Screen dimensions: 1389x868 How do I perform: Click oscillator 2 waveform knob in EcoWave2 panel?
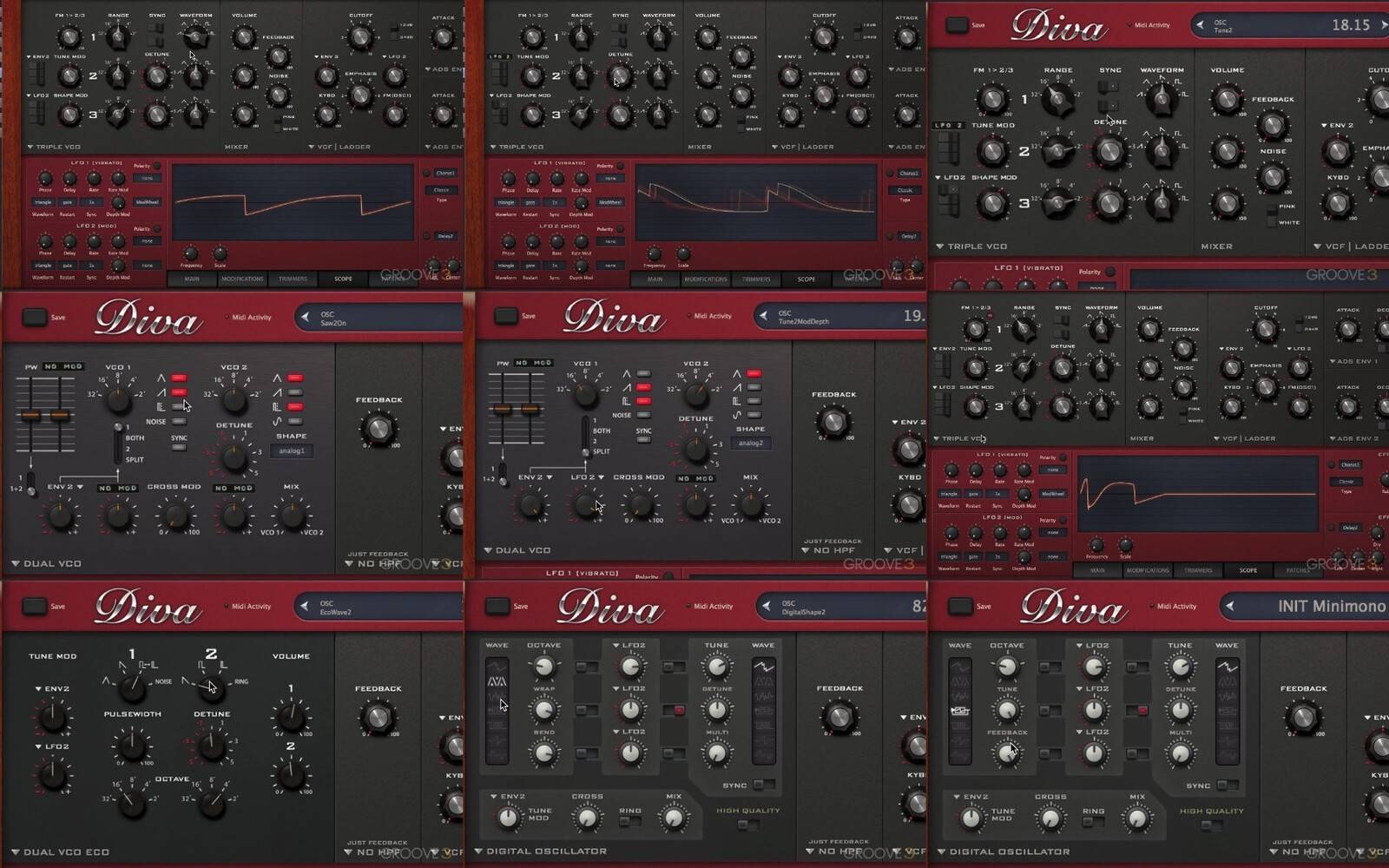[x=211, y=687]
